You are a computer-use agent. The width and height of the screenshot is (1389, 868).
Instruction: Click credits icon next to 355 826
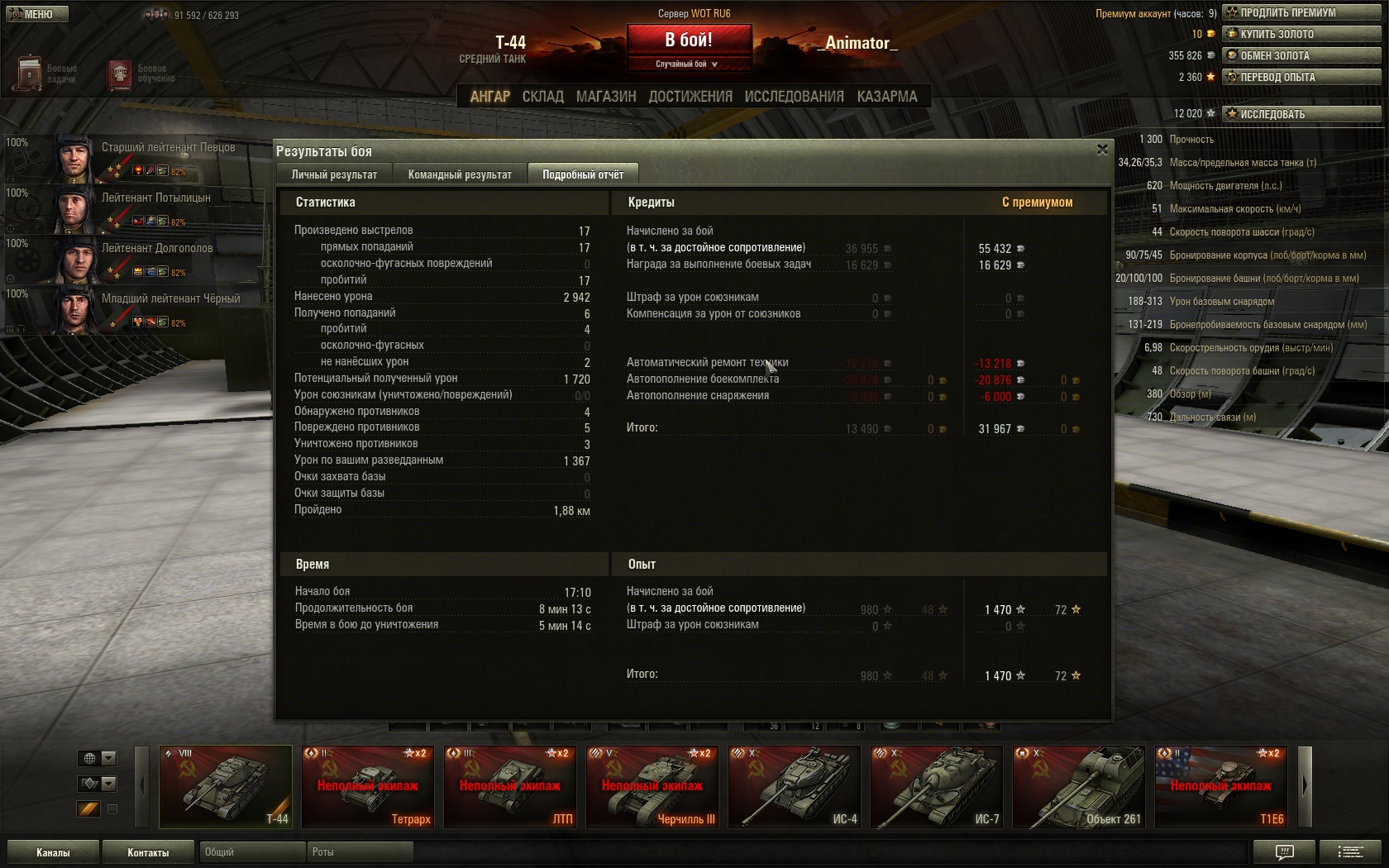(1211, 55)
